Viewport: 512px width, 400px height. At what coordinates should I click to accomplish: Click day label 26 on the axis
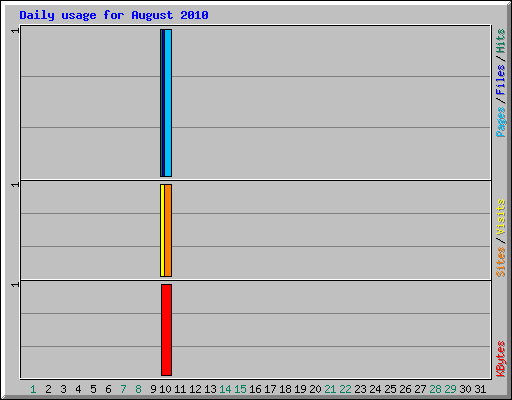pos(405,389)
